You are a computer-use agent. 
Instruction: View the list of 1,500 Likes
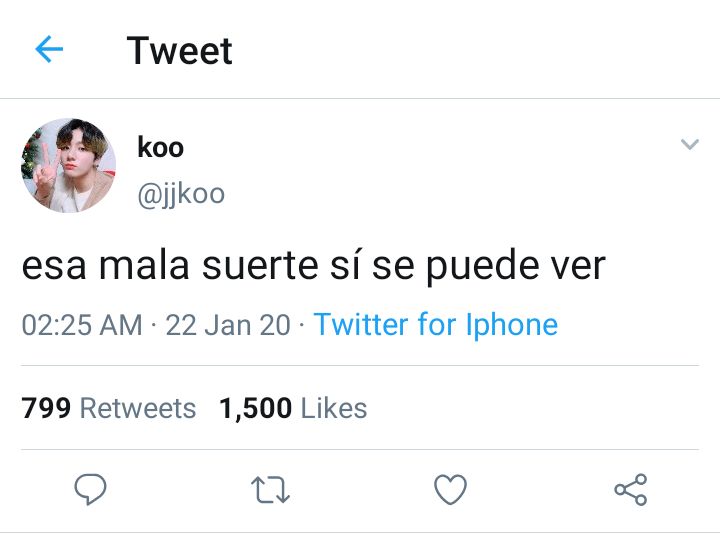click(293, 408)
